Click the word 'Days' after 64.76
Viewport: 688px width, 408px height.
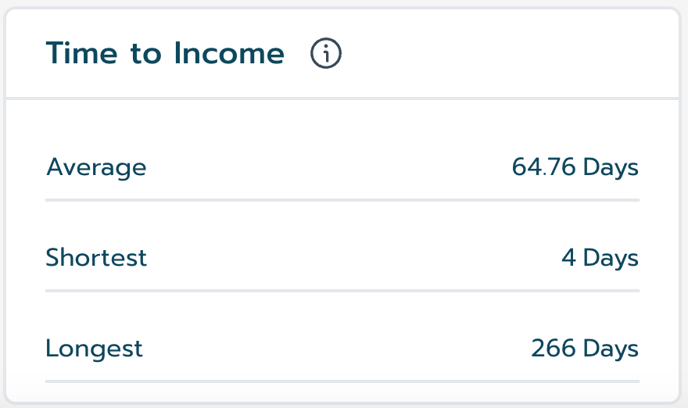pyautogui.click(x=611, y=168)
